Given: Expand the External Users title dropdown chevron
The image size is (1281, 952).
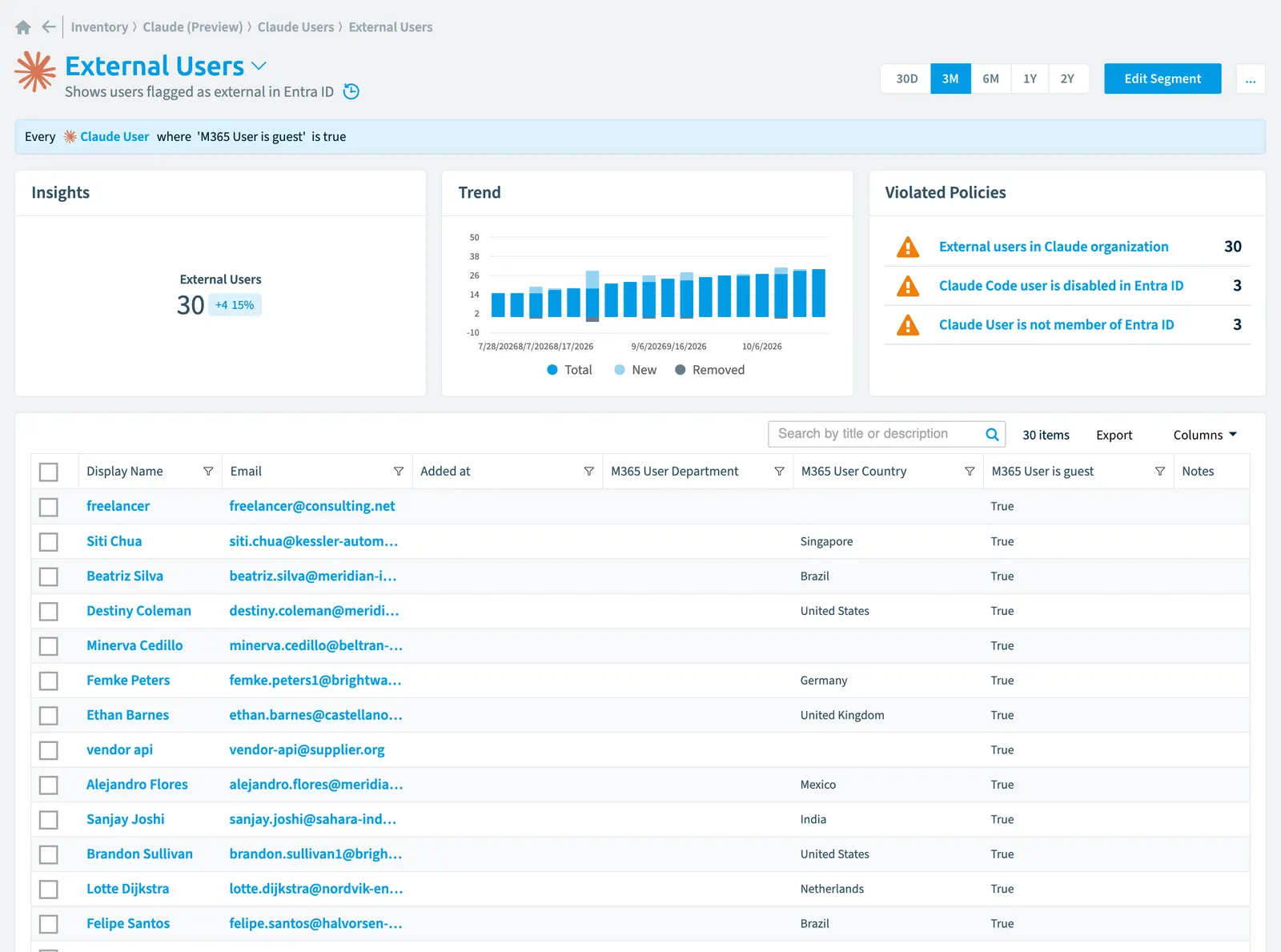Looking at the screenshot, I should pyautogui.click(x=259, y=66).
